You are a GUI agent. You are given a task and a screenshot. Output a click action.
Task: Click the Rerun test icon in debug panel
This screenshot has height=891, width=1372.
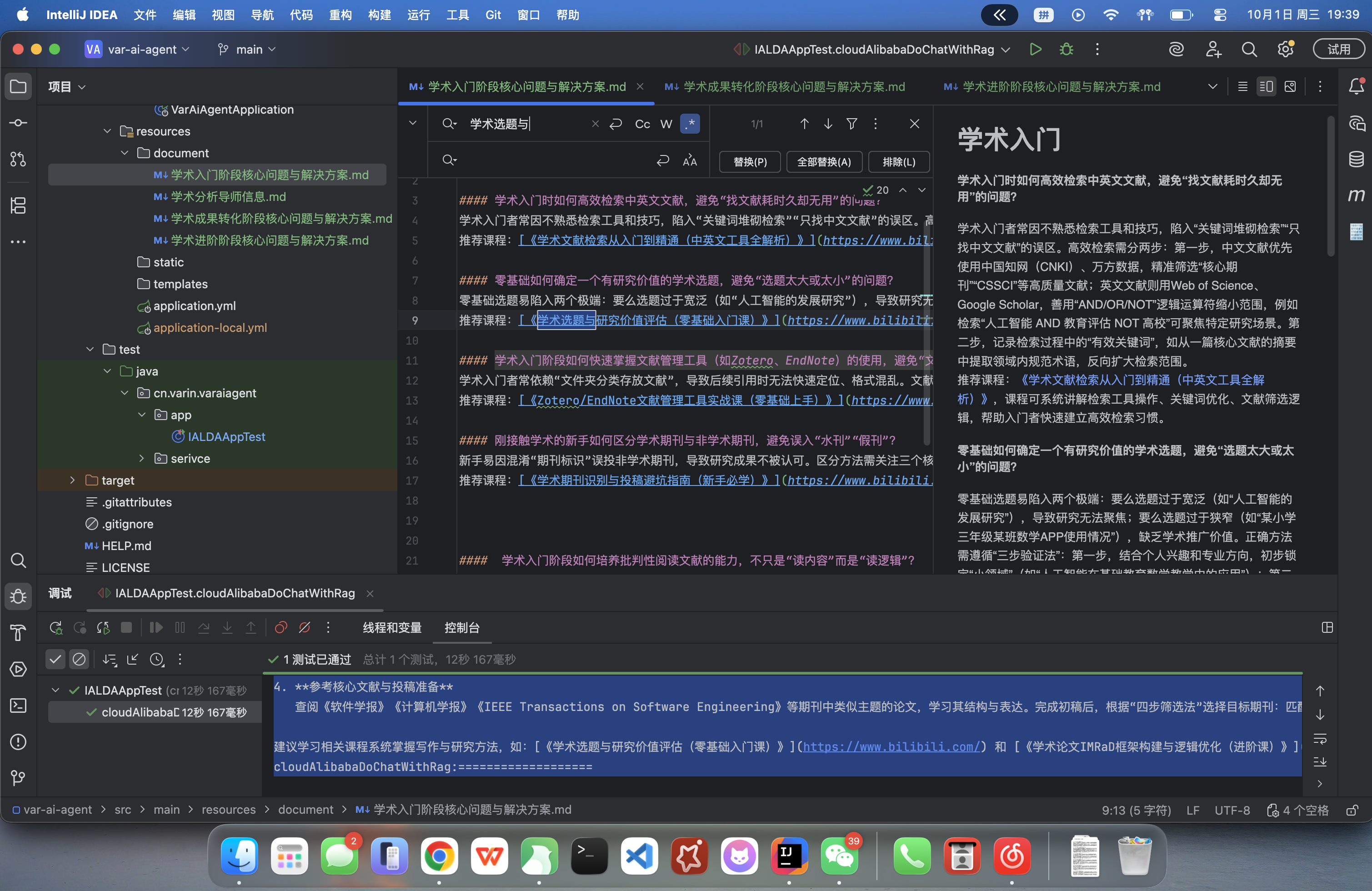[56, 628]
